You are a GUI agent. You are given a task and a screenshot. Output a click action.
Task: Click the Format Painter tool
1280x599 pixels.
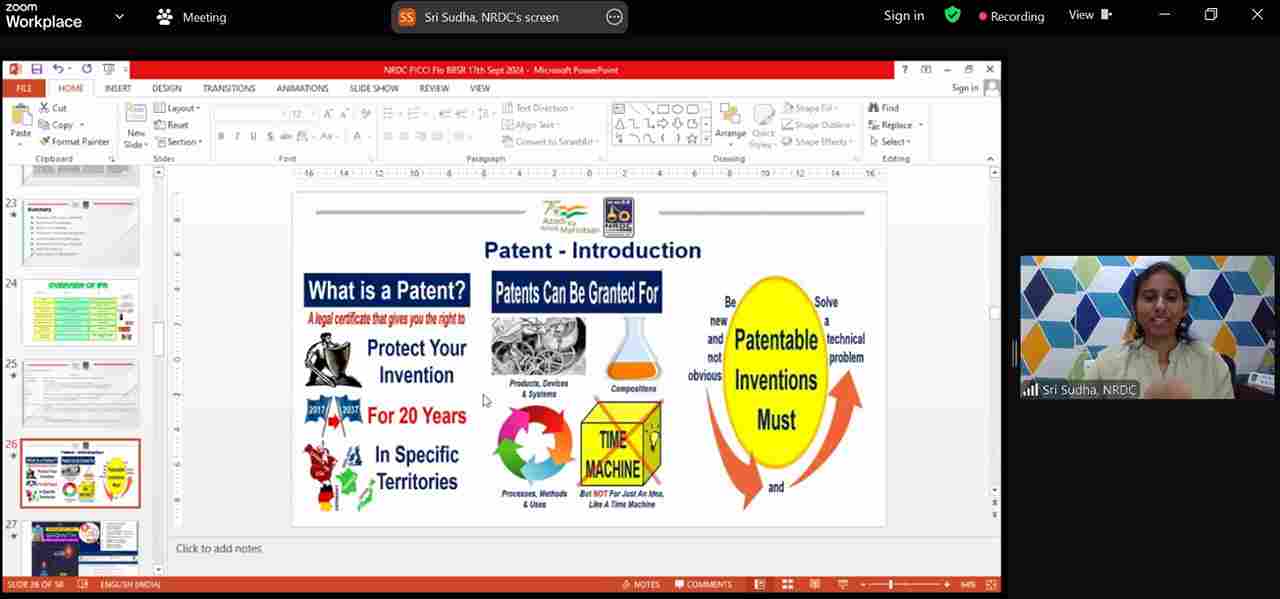click(x=80, y=142)
